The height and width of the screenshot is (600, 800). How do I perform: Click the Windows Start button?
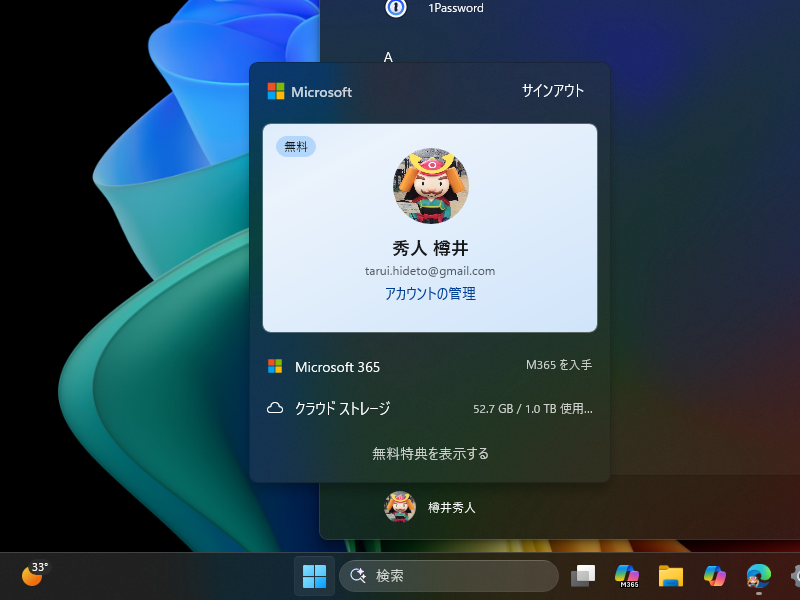[x=314, y=576]
